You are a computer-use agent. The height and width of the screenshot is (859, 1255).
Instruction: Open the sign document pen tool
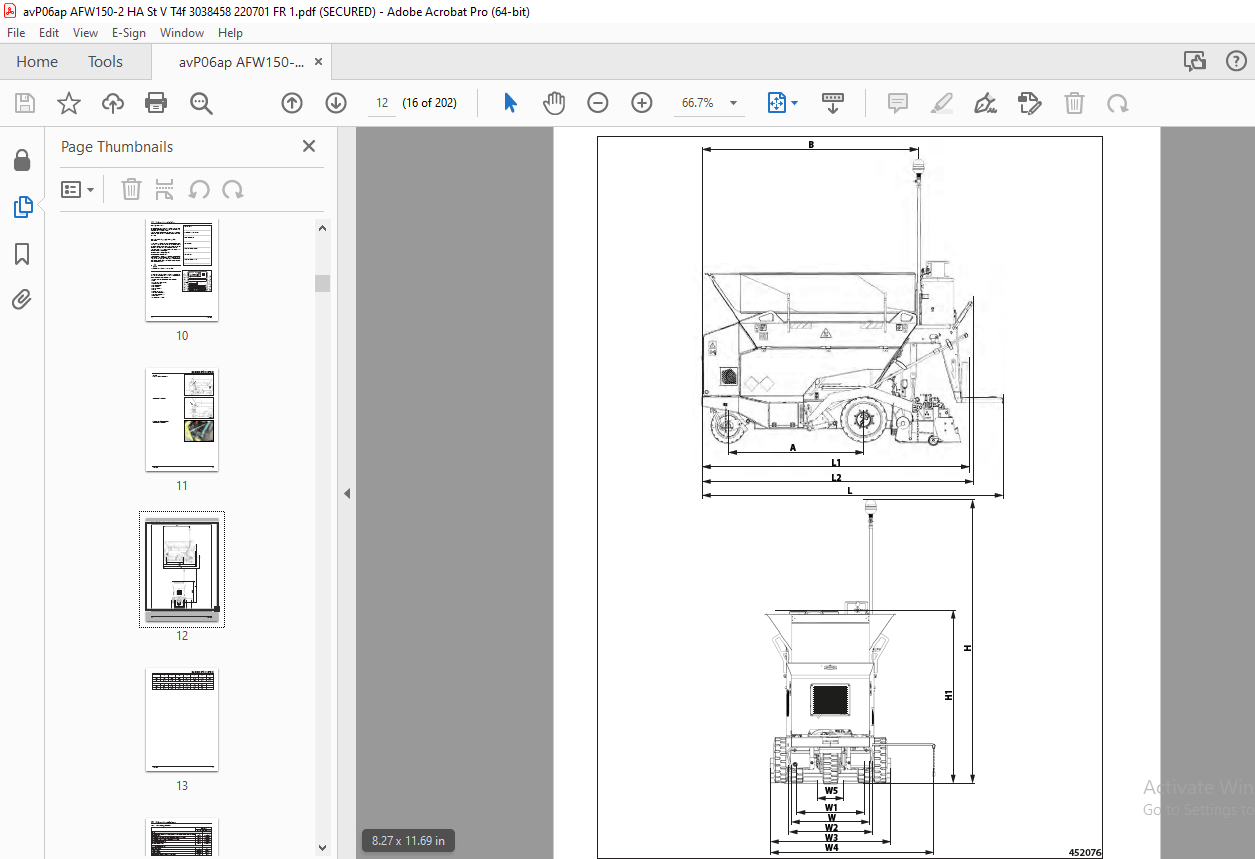[x=986, y=103]
